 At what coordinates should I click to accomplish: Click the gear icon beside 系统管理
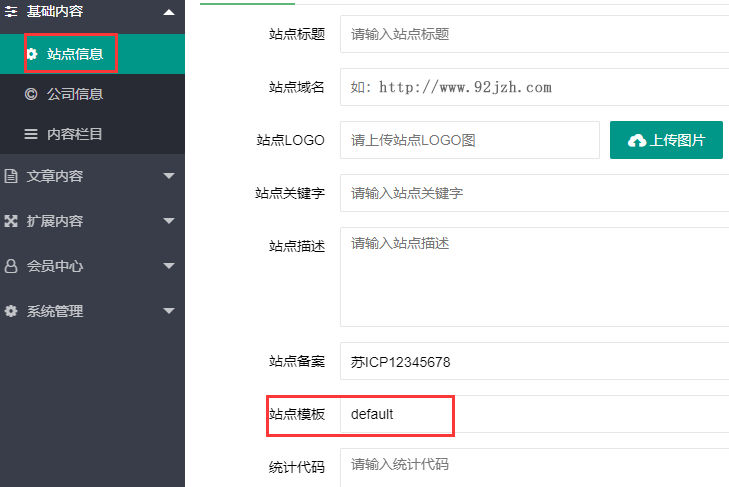click(x=11, y=311)
